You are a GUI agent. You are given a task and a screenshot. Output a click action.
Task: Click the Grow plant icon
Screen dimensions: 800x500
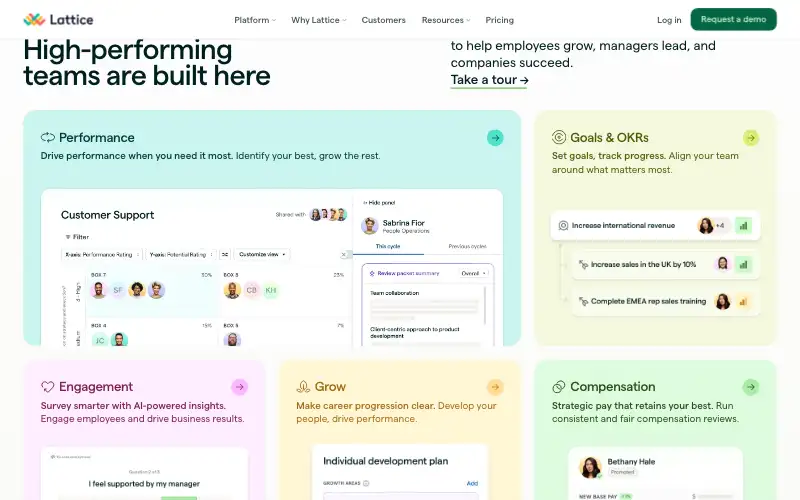303,387
